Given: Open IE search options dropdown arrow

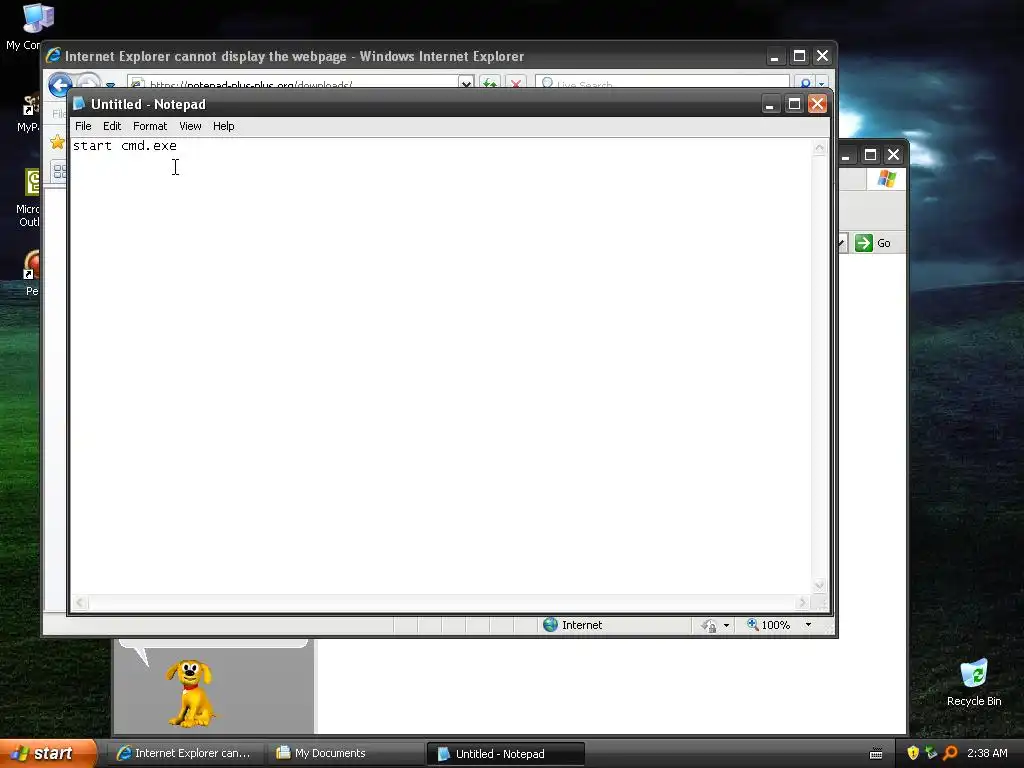Looking at the screenshot, I should [822, 84].
